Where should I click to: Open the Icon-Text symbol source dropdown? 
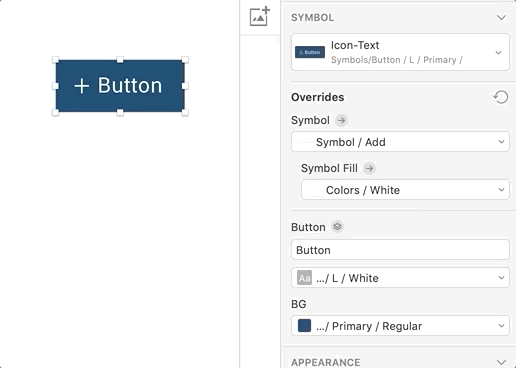[x=400, y=52]
